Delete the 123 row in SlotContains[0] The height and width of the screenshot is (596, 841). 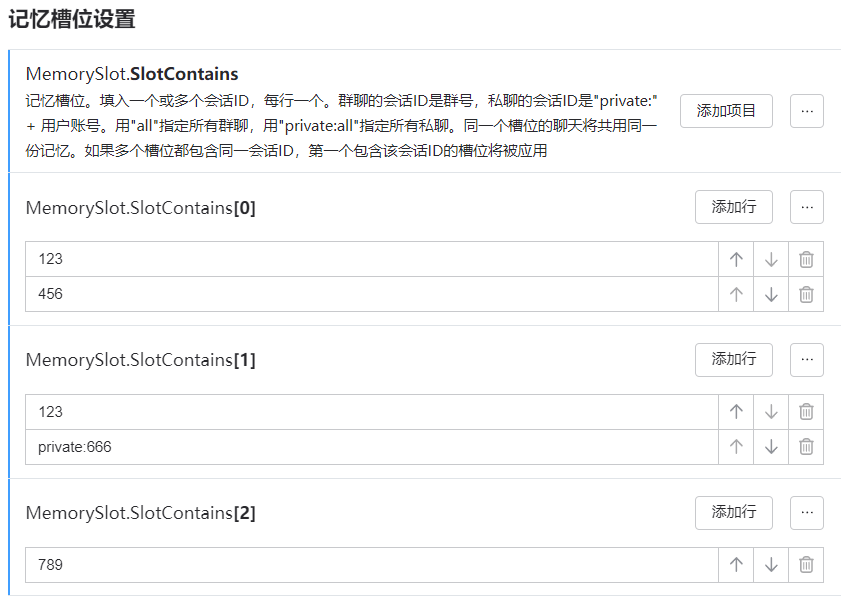tap(806, 259)
